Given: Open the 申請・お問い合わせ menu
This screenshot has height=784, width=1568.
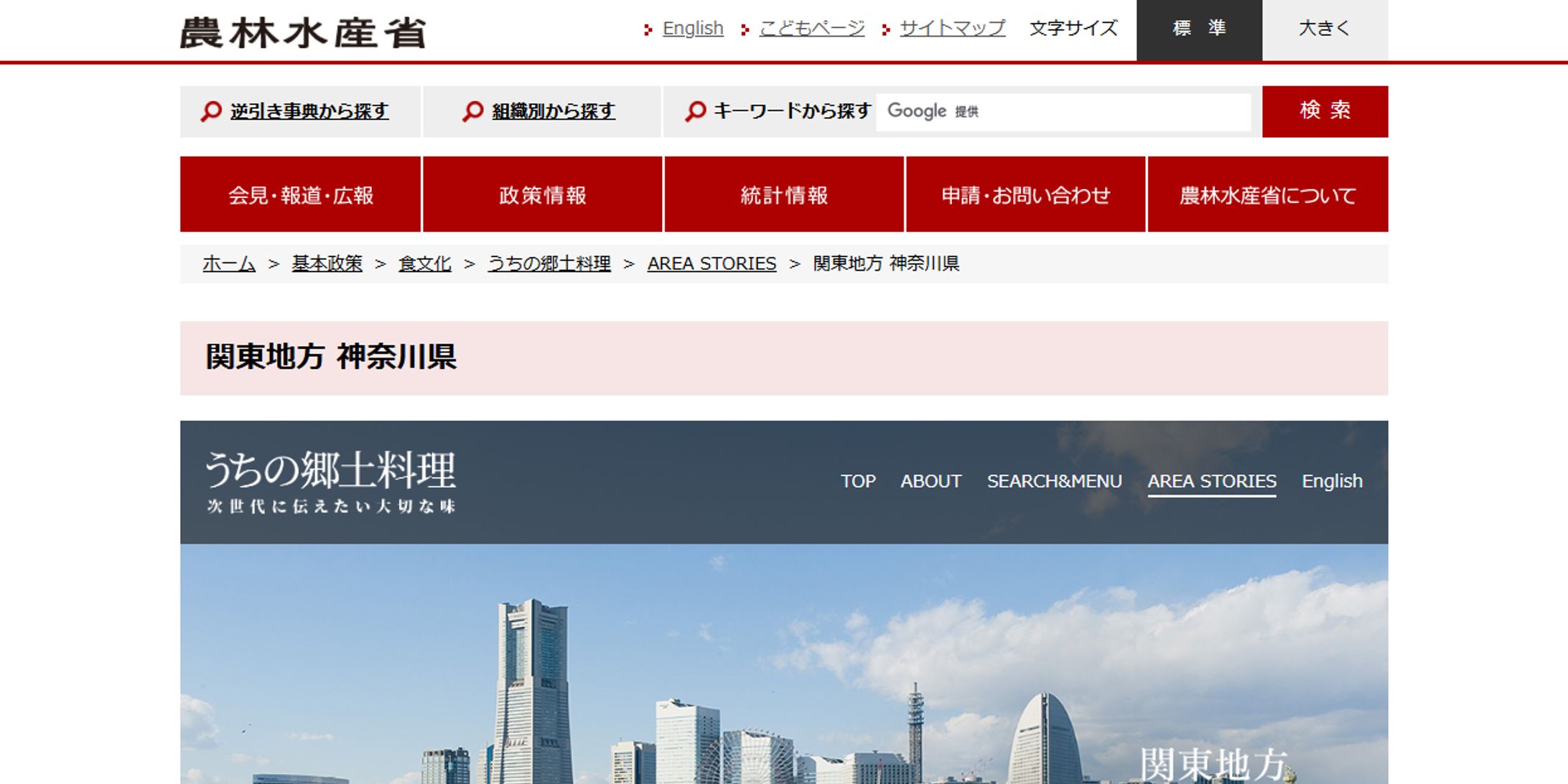Looking at the screenshot, I should click(1025, 194).
